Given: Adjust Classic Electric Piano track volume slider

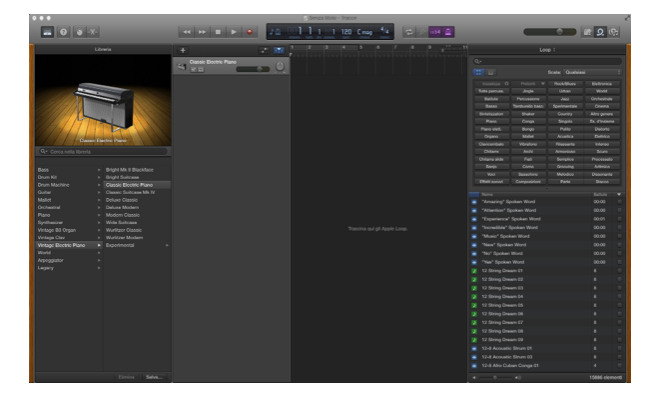Looking at the screenshot, I should (253, 69).
